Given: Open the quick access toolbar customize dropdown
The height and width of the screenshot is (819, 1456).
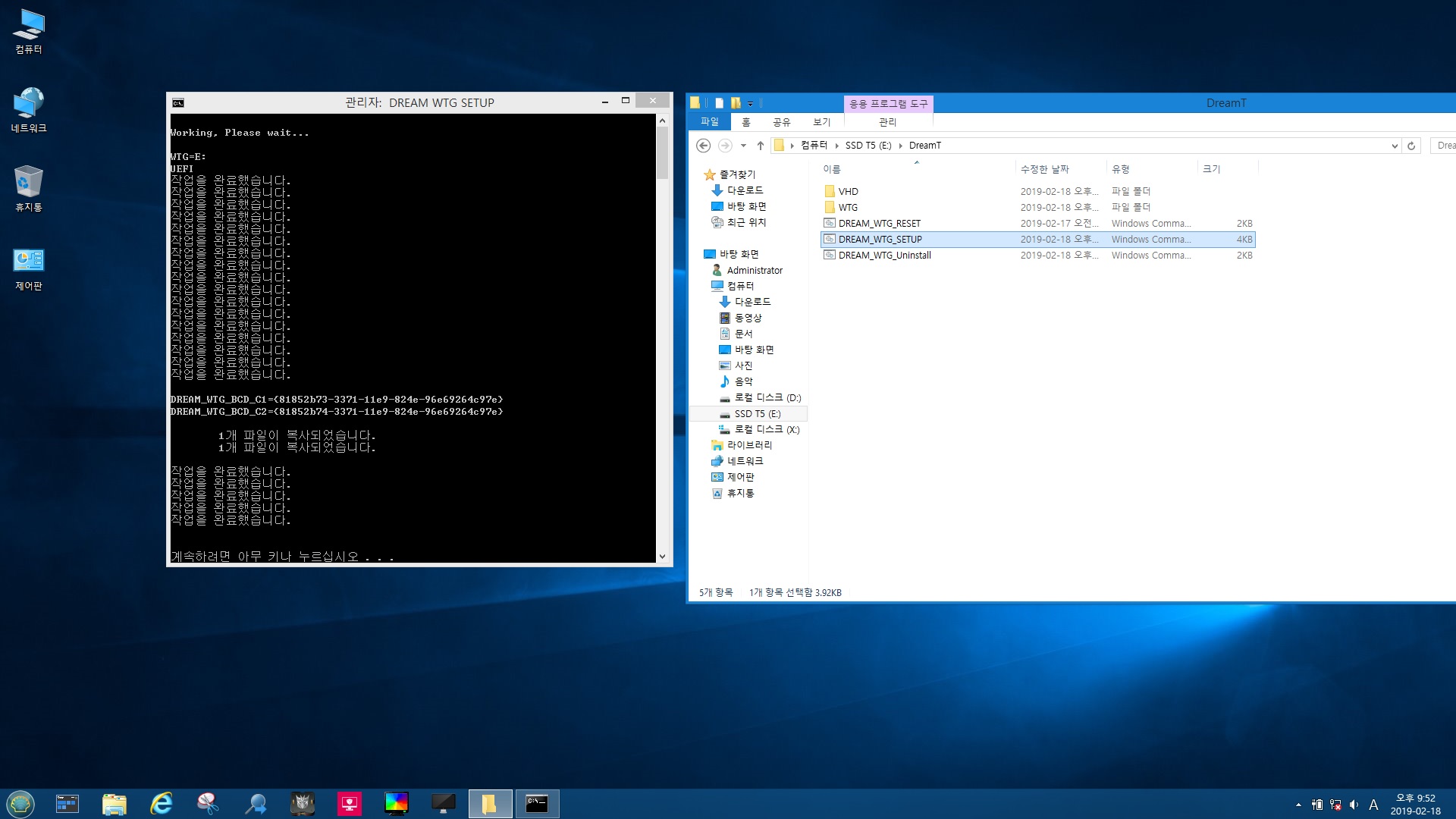Looking at the screenshot, I should tap(750, 104).
